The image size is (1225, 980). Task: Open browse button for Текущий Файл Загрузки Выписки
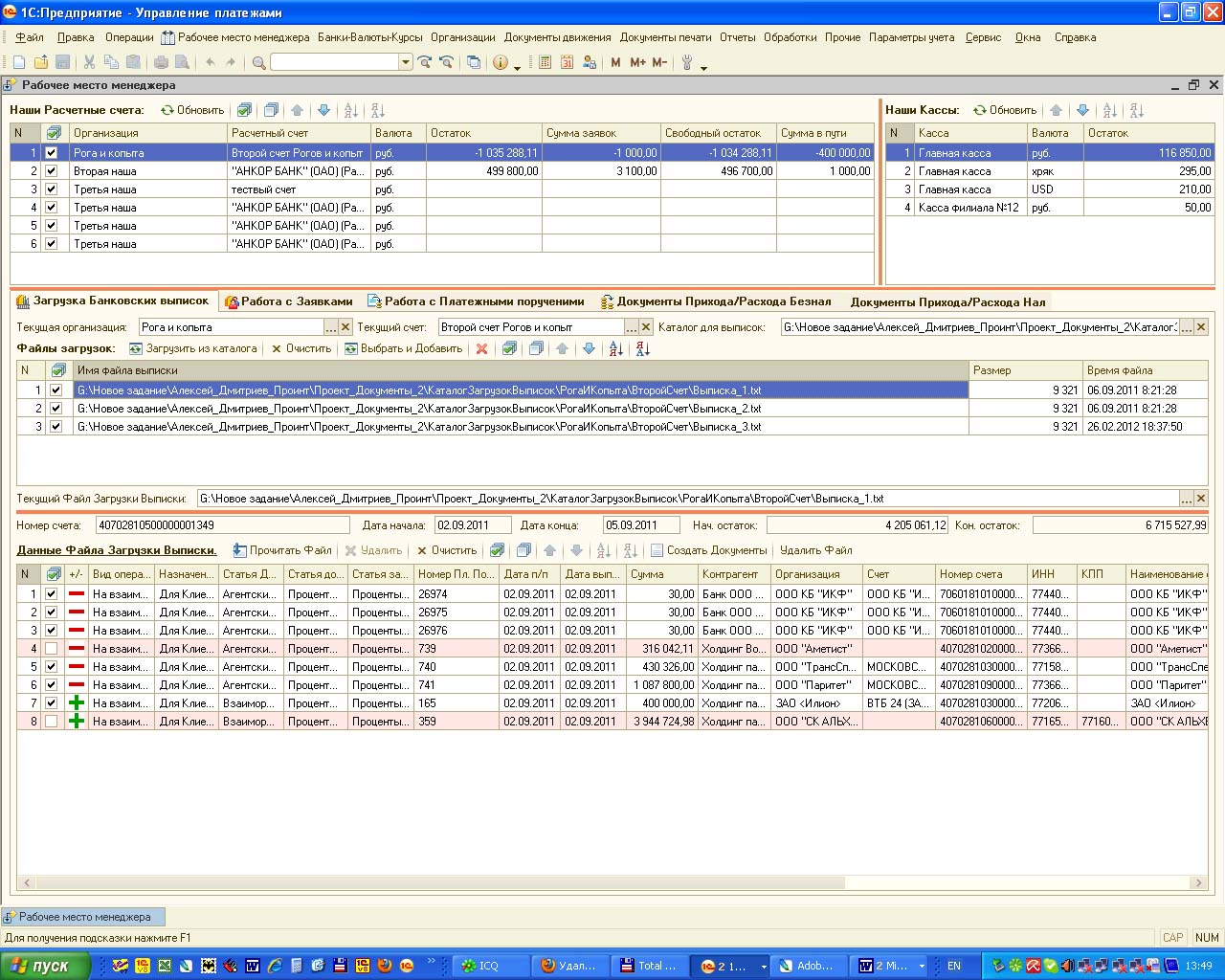[1187, 499]
